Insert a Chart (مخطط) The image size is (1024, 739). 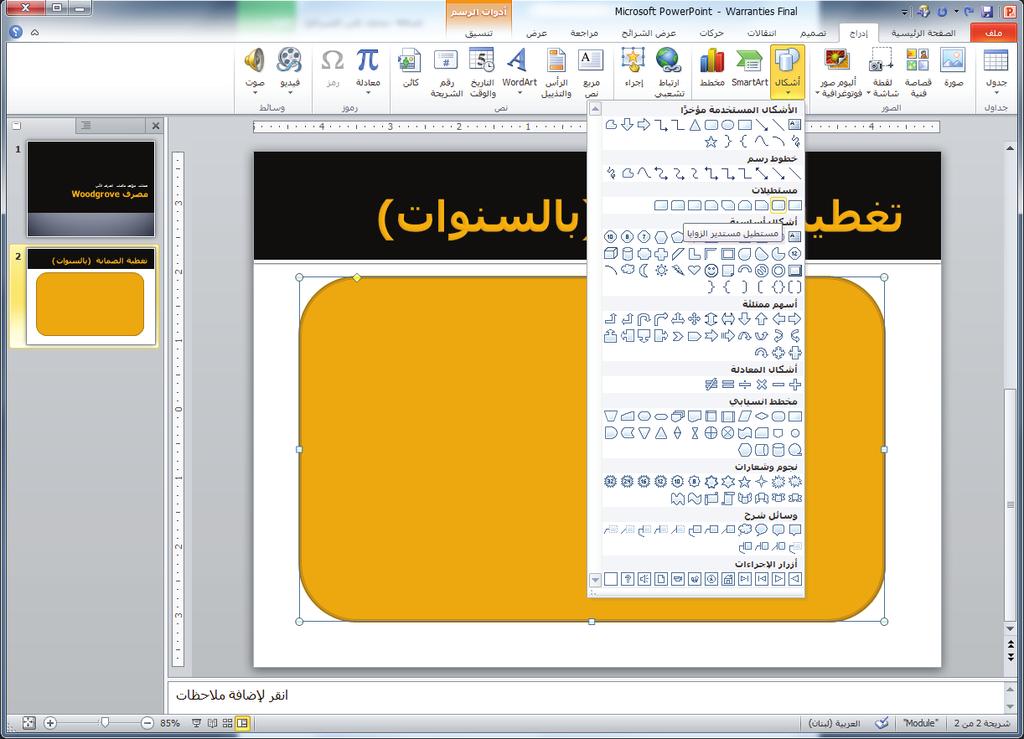click(x=712, y=68)
